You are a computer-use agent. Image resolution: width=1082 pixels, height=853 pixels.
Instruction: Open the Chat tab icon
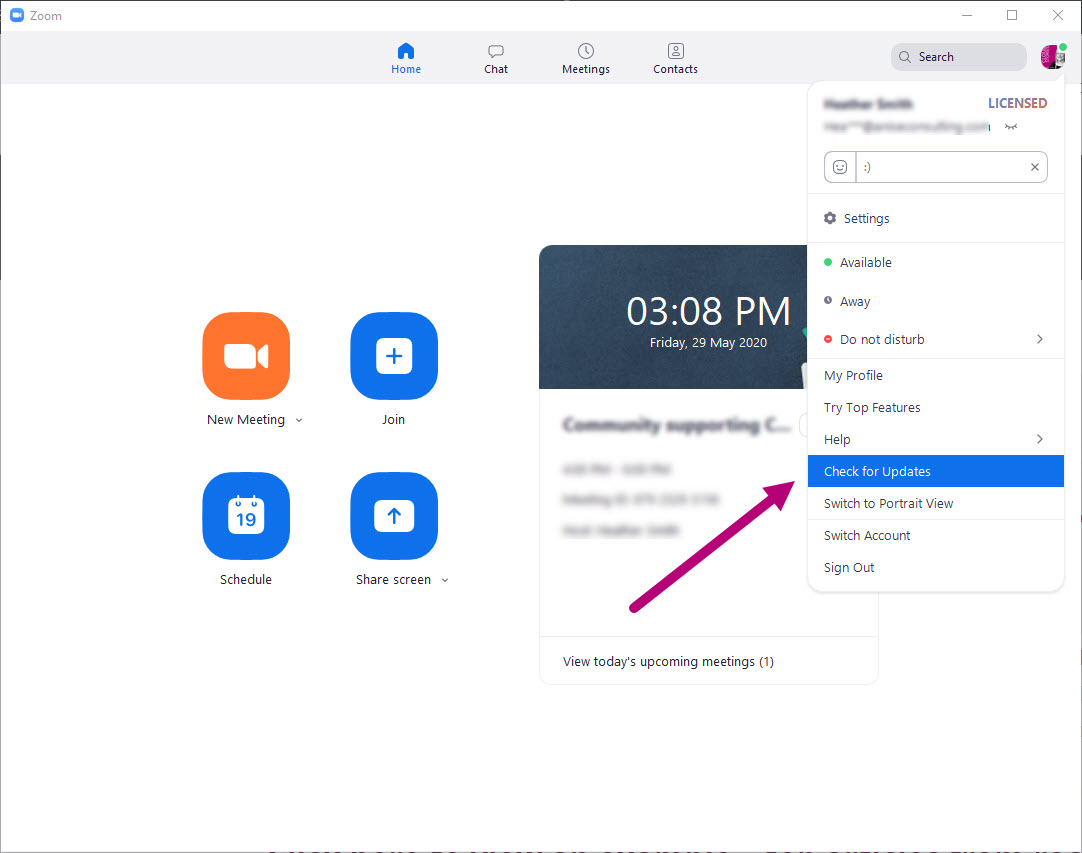(496, 51)
